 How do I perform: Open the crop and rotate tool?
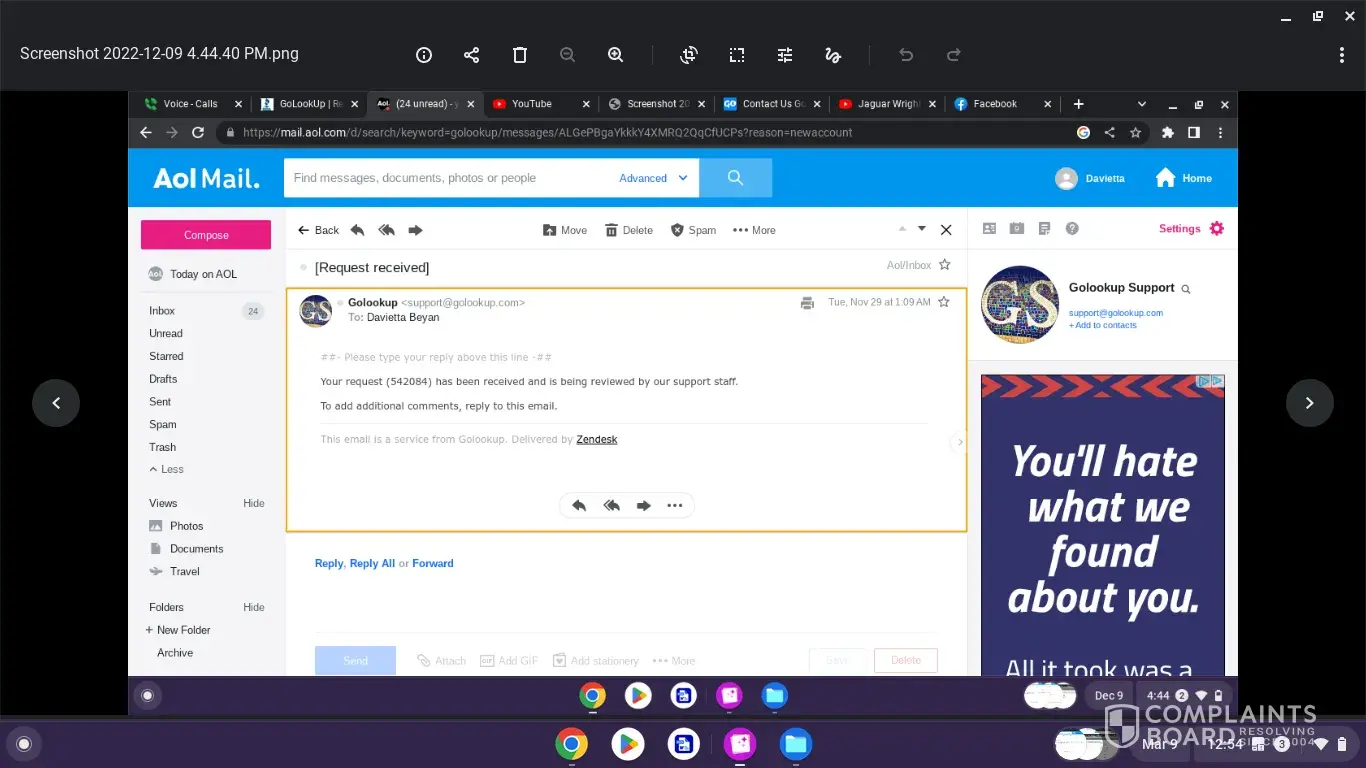point(689,55)
